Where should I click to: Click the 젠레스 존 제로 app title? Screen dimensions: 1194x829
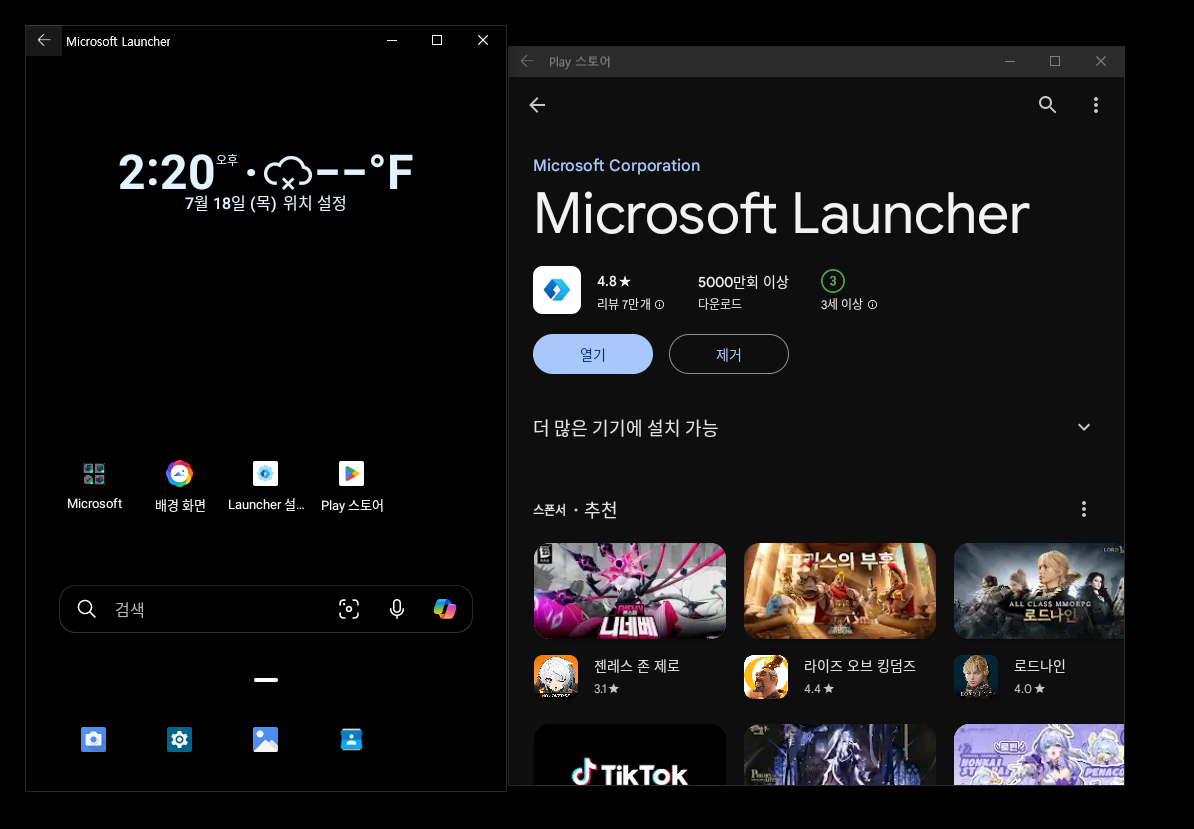tap(637, 666)
